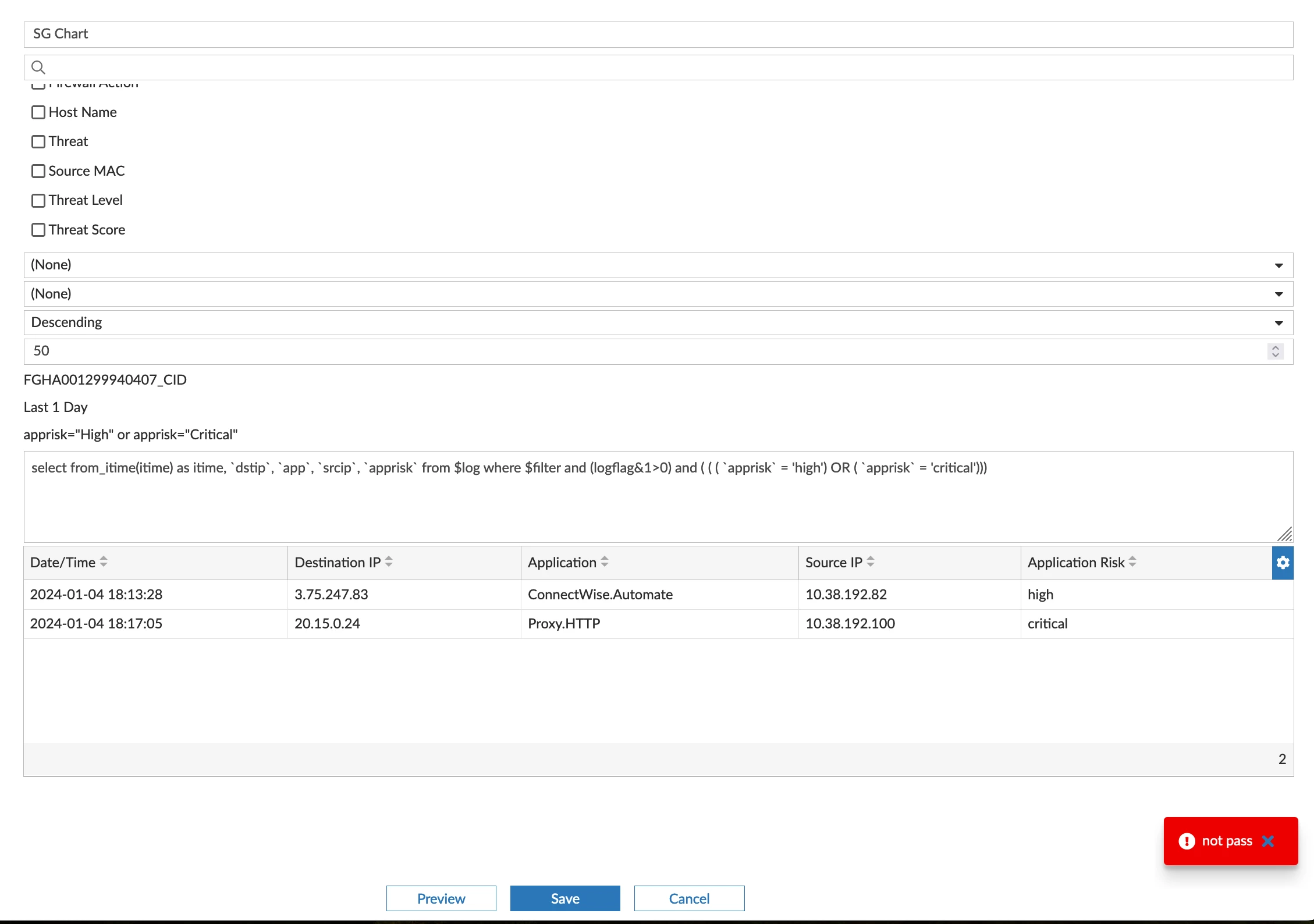Click the Application column header
1314x924 pixels.
(660, 563)
